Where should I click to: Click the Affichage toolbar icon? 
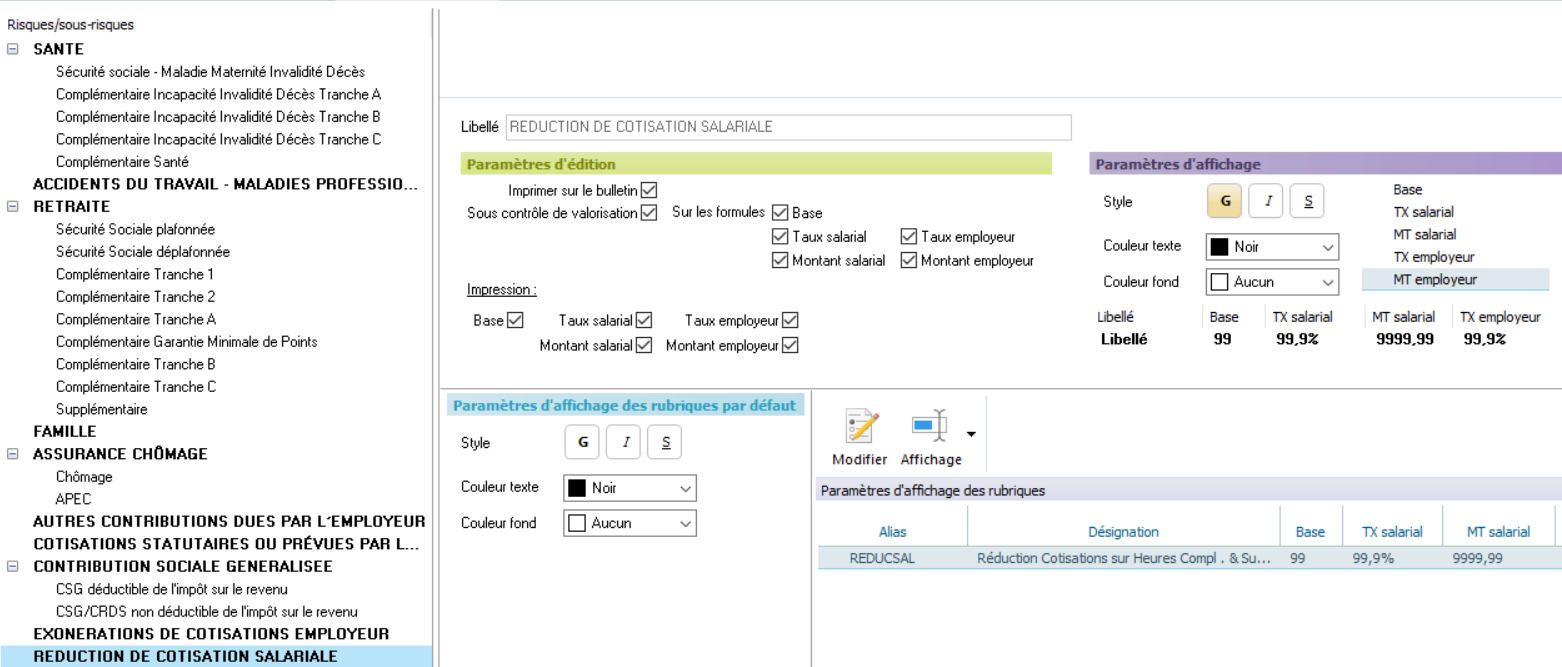click(930, 427)
